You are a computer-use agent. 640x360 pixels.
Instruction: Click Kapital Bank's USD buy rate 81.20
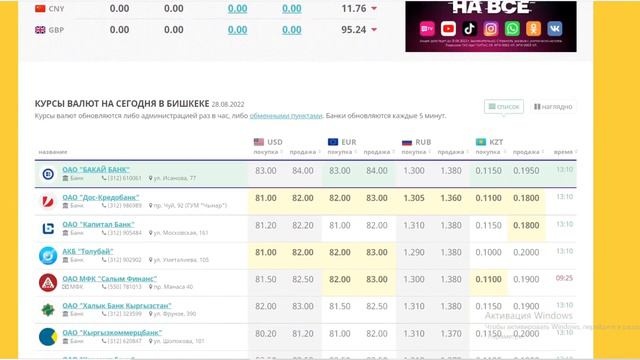coord(266,225)
